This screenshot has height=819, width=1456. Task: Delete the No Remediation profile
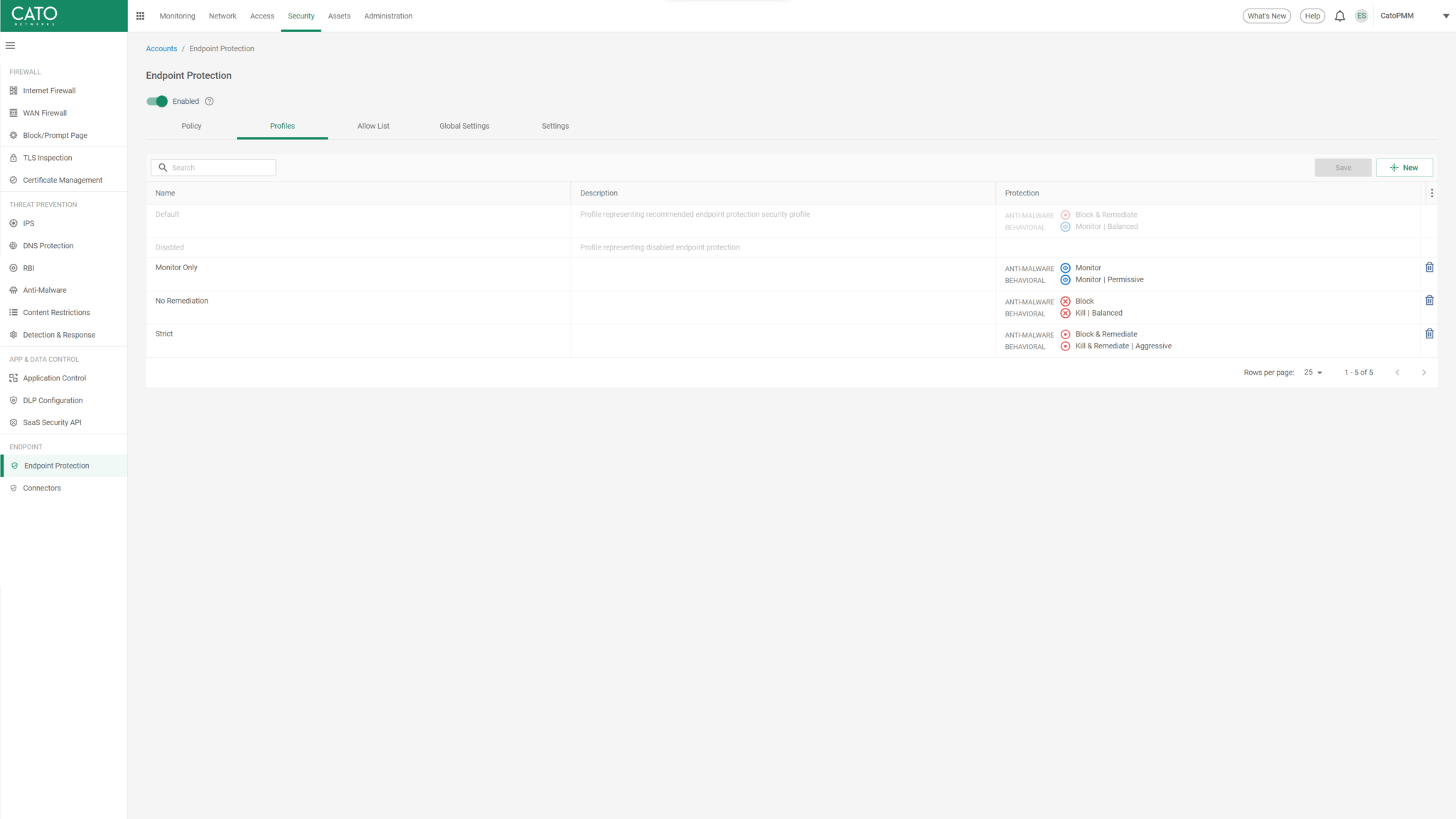1429,300
